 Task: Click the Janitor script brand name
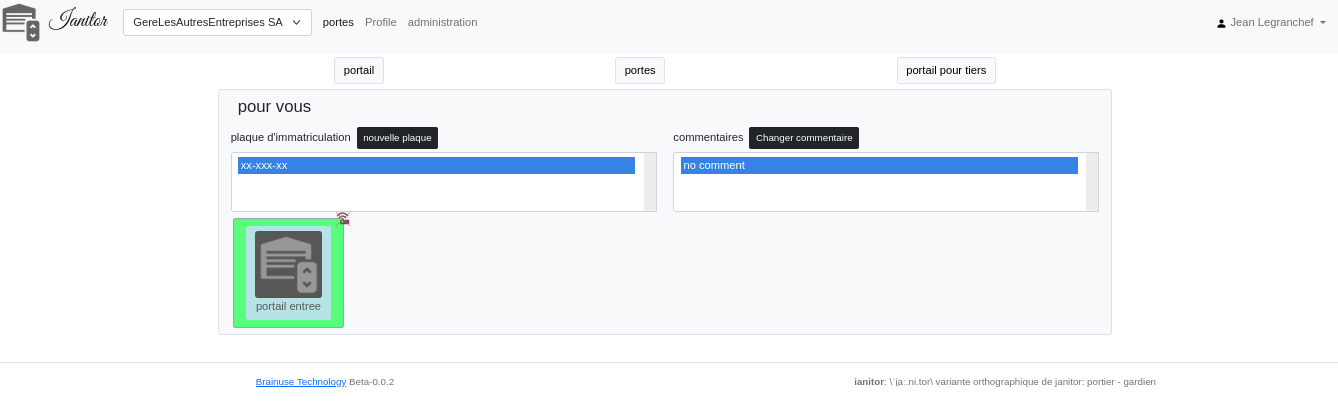pos(78,21)
